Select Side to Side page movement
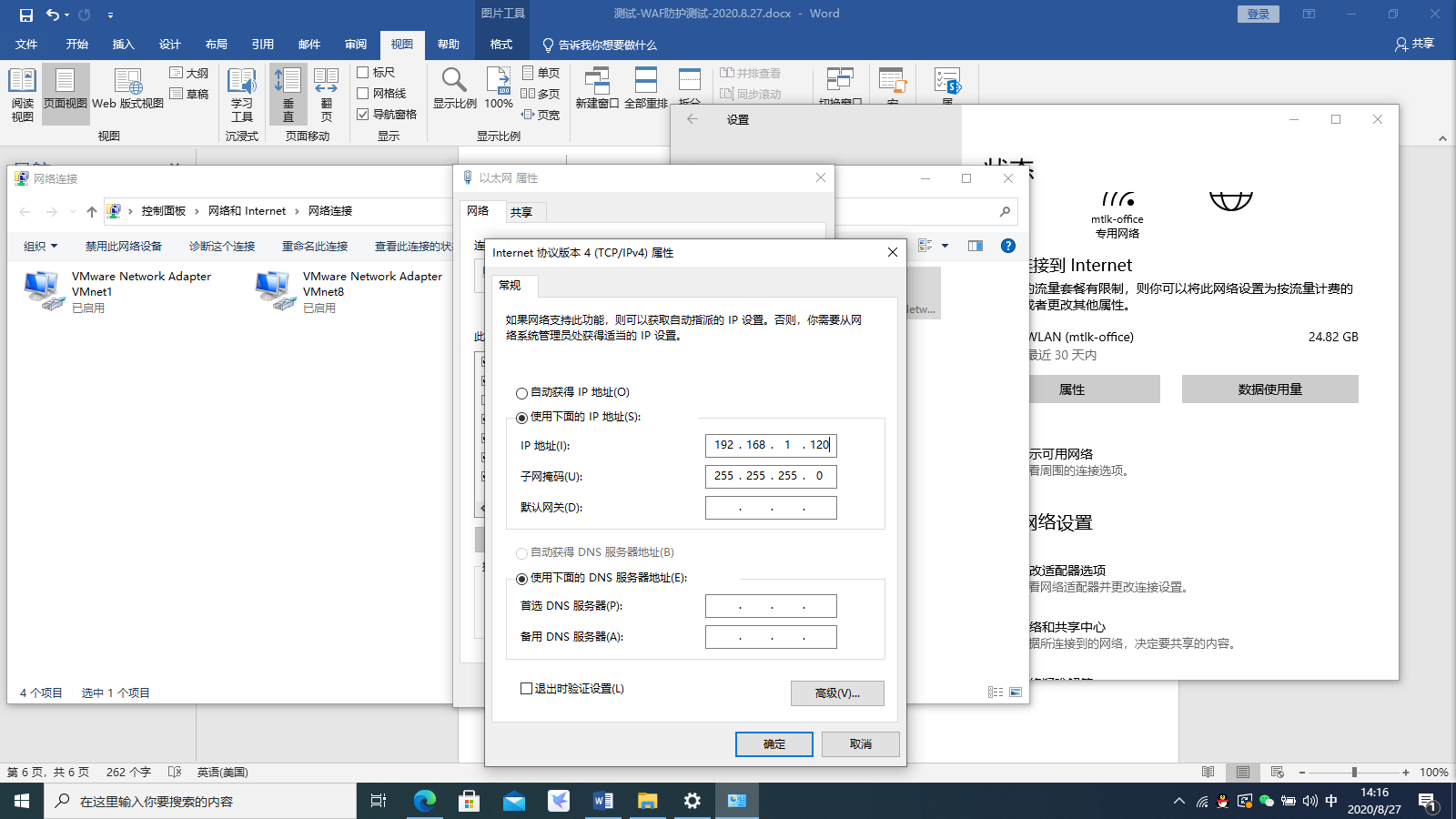The width and height of the screenshot is (1456, 819). point(327,95)
